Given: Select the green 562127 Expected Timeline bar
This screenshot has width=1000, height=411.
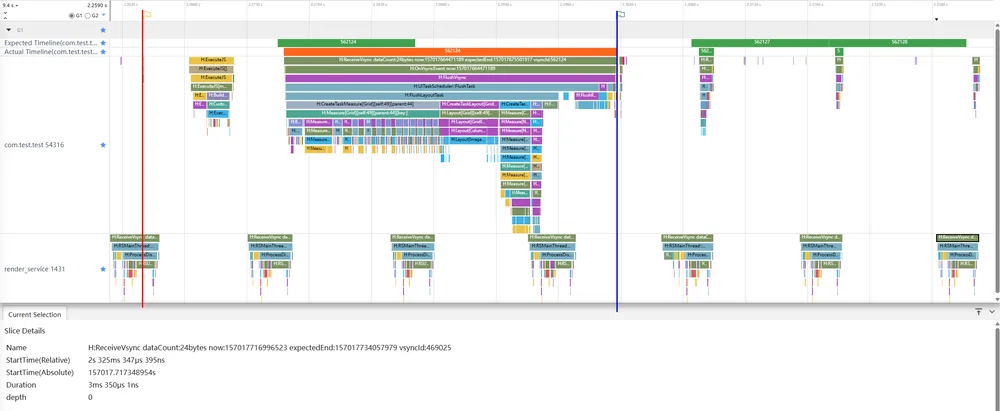Looking at the screenshot, I should tap(760, 43).
